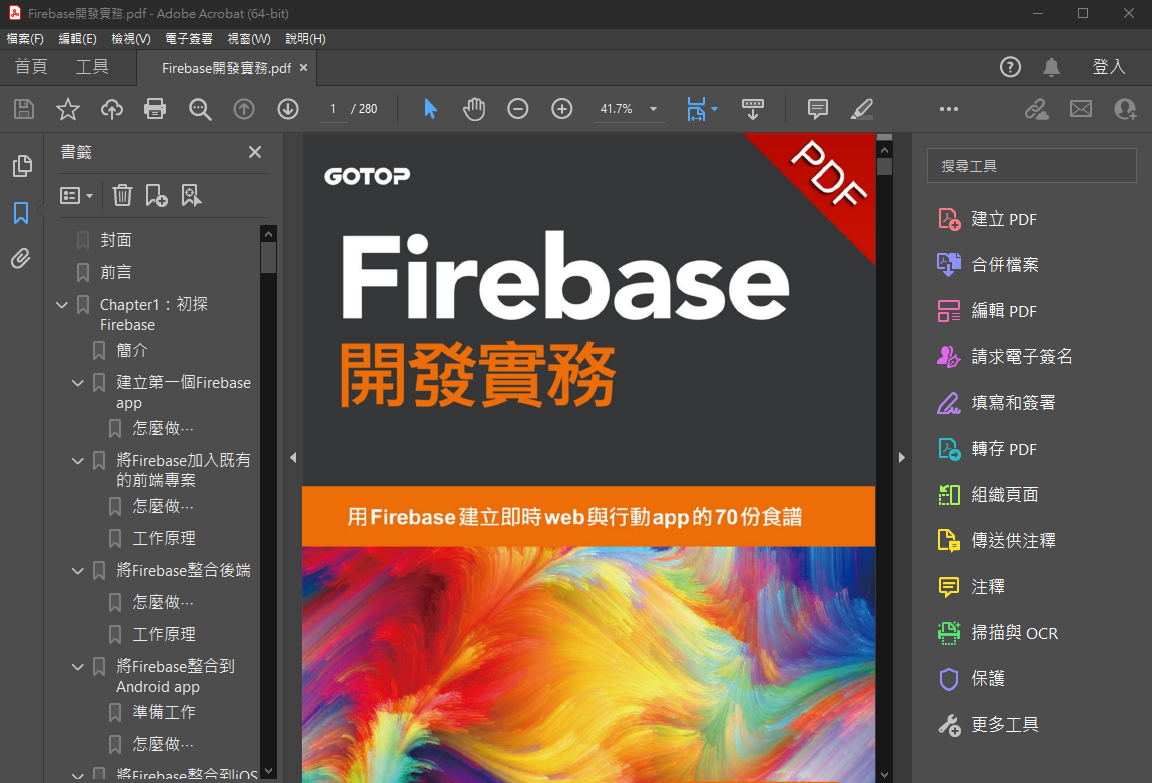Collapse 將Firebase整合到Android app bookmark

[x=78, y=667]
